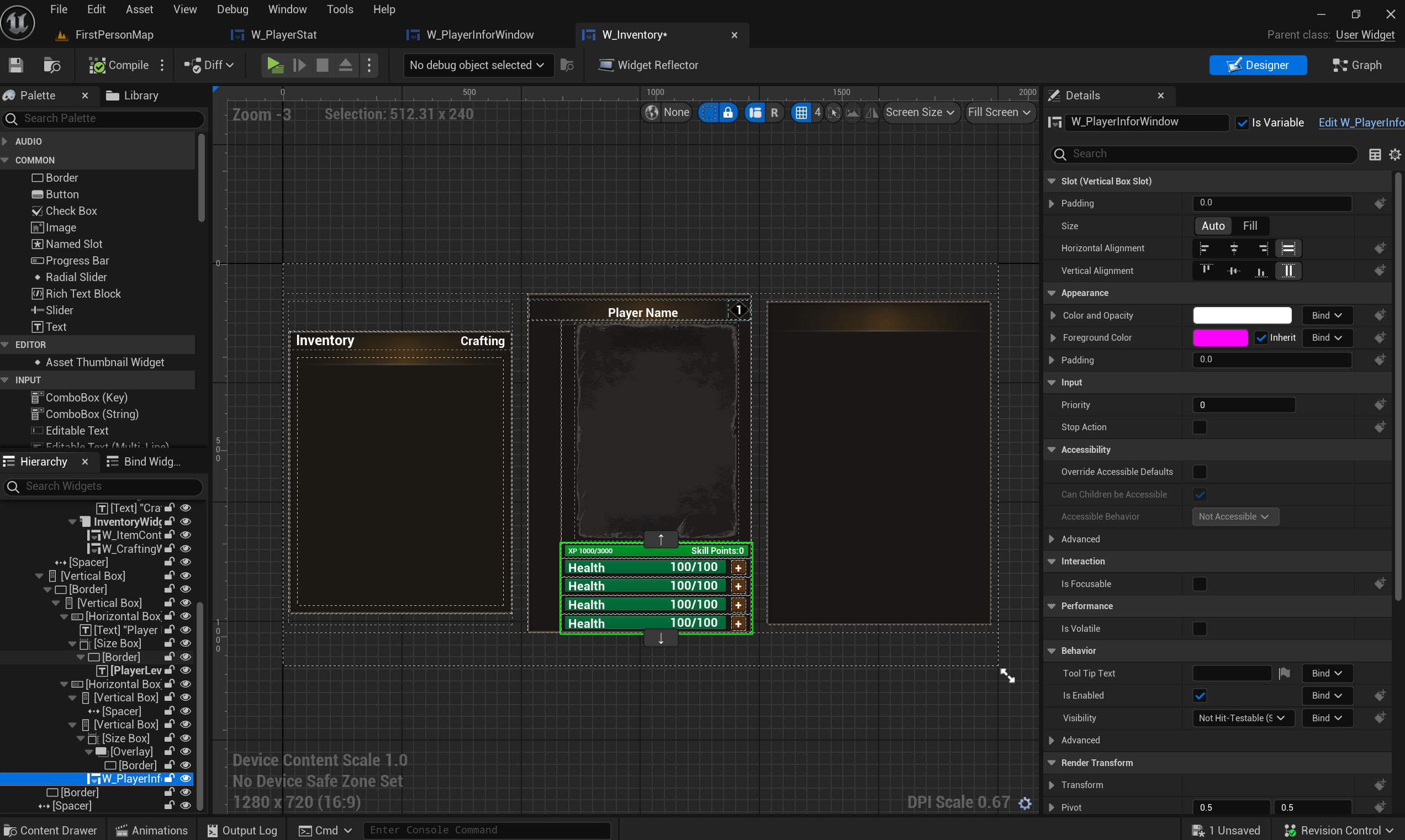Switch to the W_PlayerStat tab
The width and height of the screenshot is (1405, 840).
[x=283, y=35]
